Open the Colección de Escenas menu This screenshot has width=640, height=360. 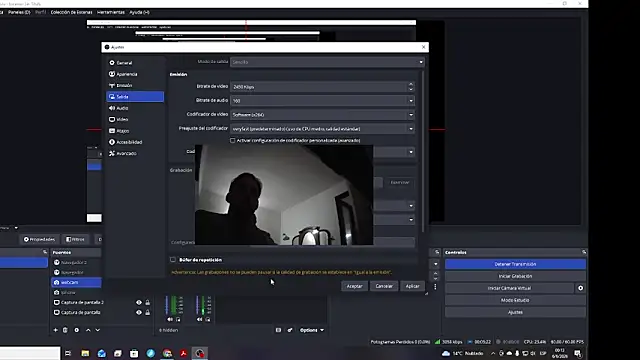tap(71, 12)
